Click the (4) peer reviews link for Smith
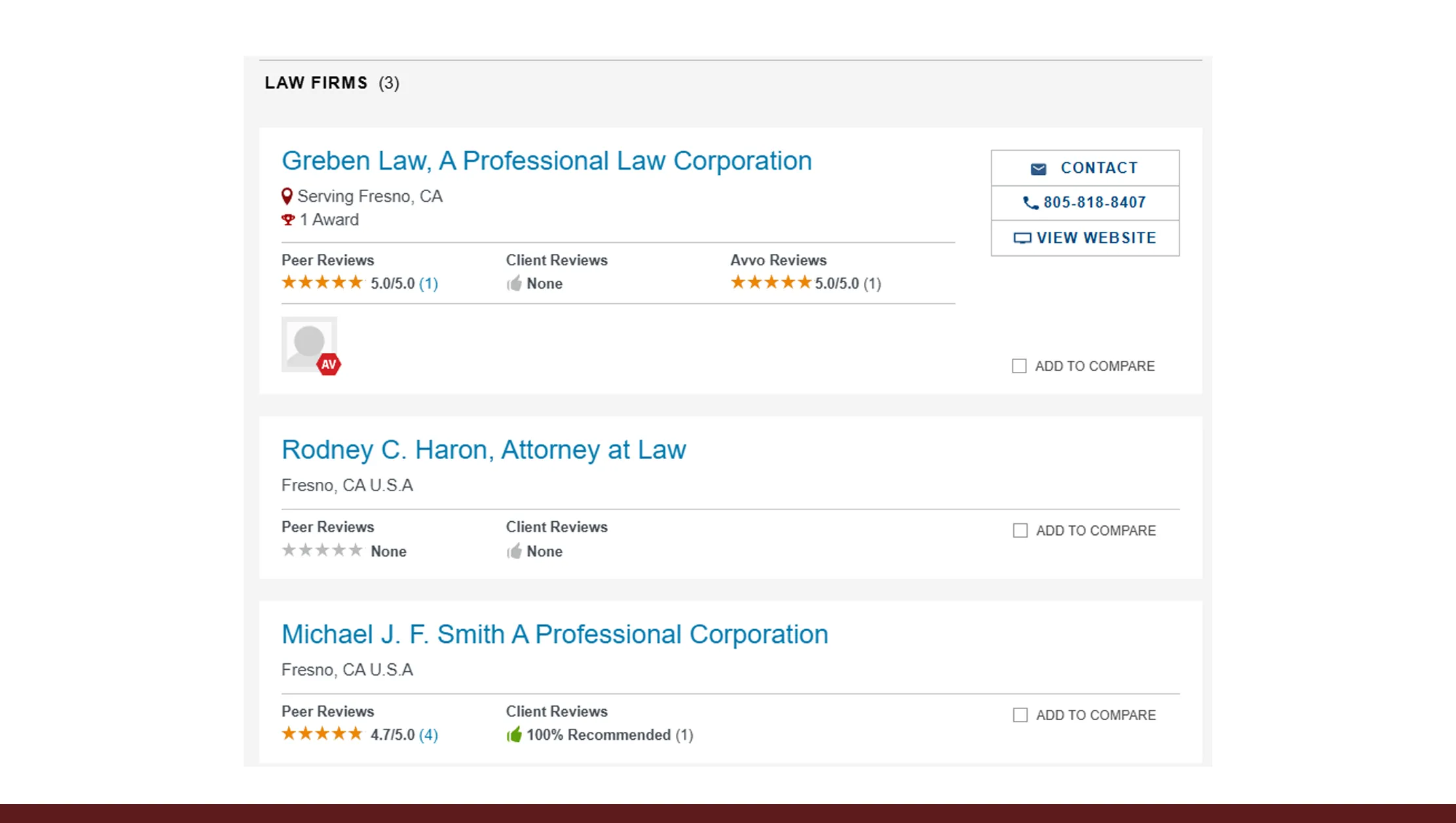 pos(428,735)
